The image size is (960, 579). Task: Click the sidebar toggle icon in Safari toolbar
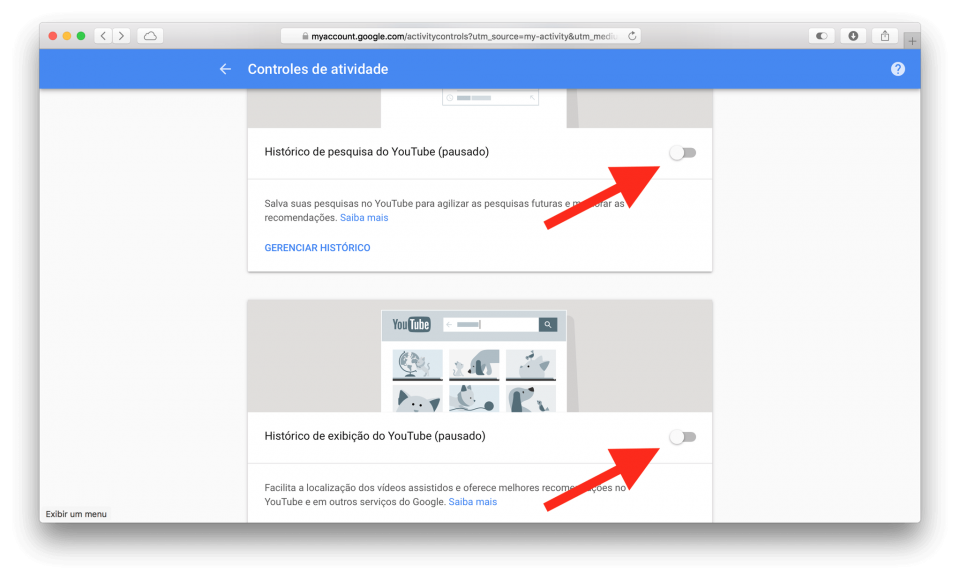[x=821, y=35]
